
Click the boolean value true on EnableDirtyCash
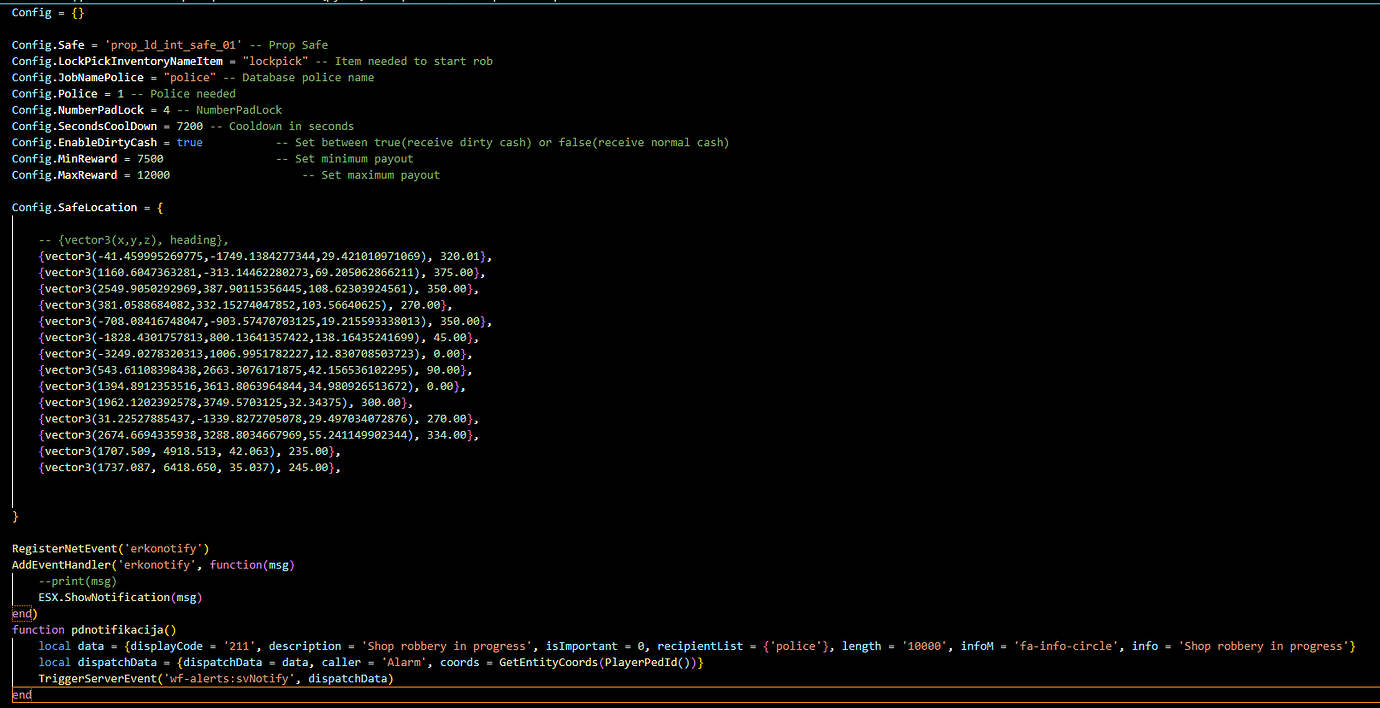click(190, 142)
